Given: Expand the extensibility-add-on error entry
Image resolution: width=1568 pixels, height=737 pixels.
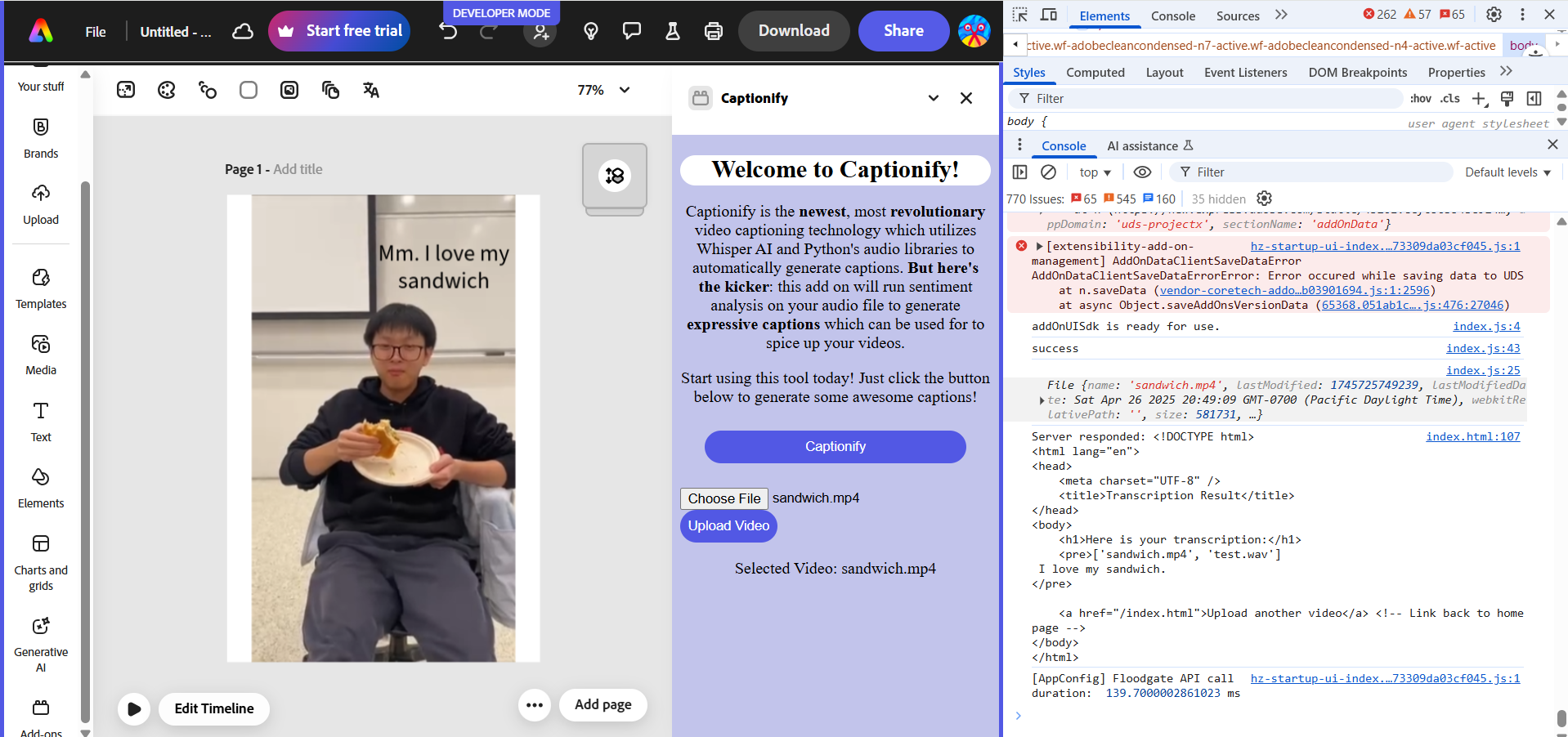Looking at the screenshot, I should (1039, 246).
